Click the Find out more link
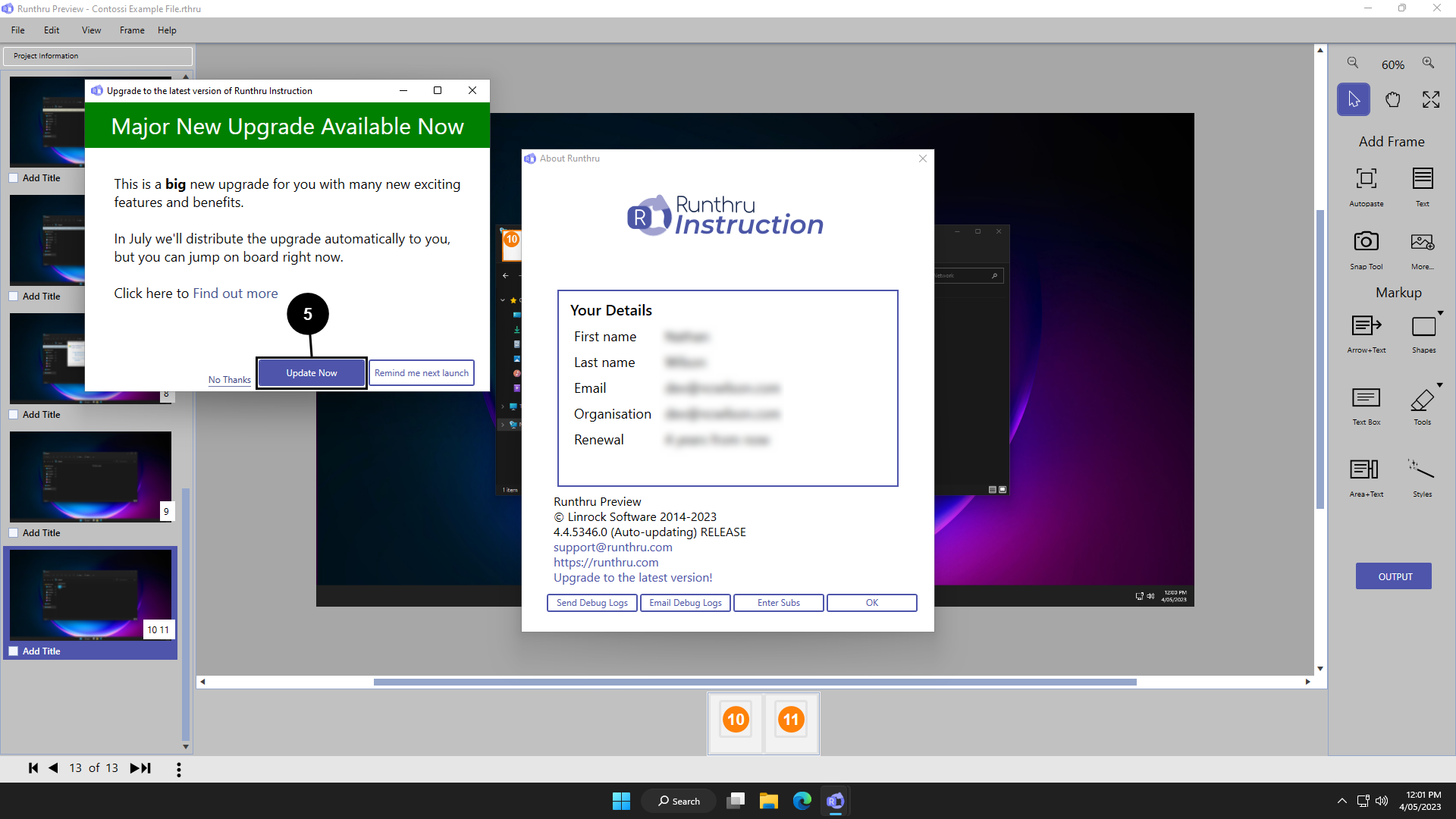 (235, 293)
